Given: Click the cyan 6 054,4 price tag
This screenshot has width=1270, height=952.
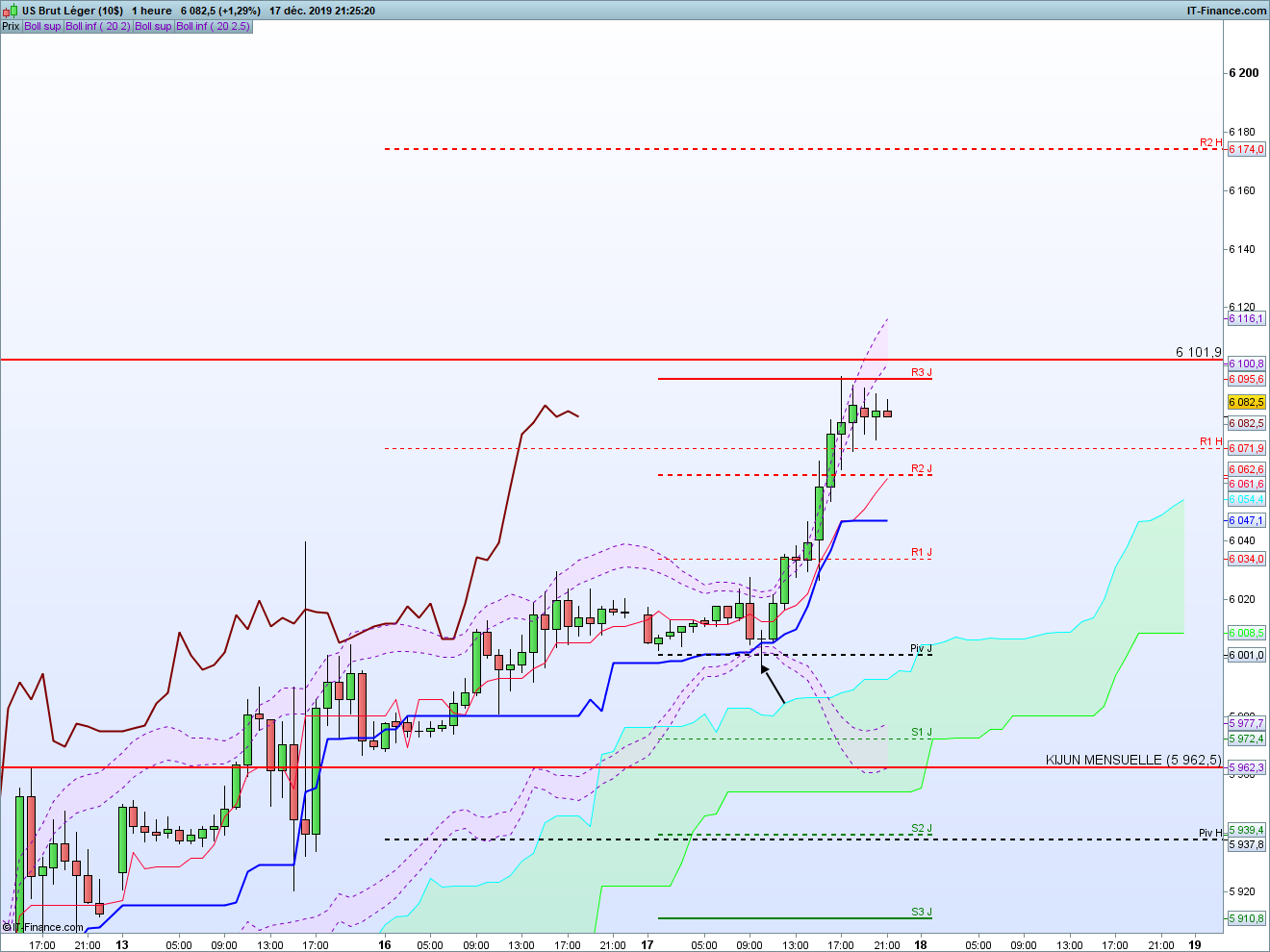Looking at the screenshot, I should point(1247,499).
